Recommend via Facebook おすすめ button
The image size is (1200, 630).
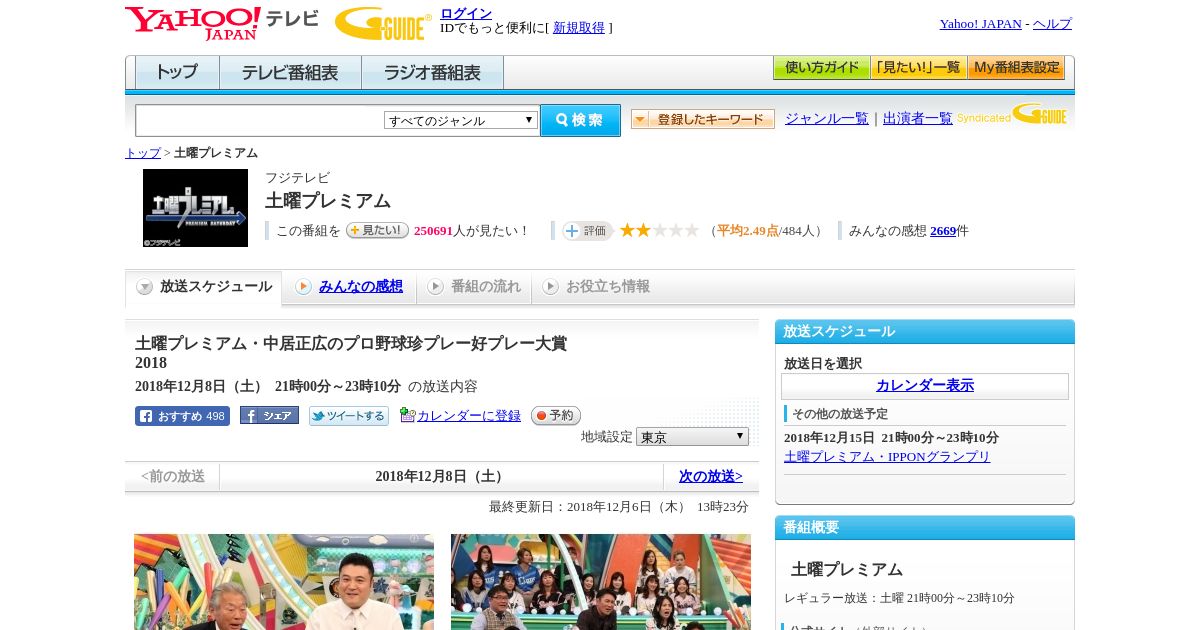click(182, 416)
